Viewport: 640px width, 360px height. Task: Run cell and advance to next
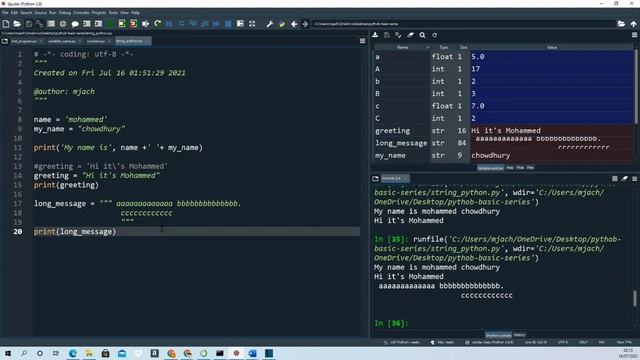coord(133,24)
